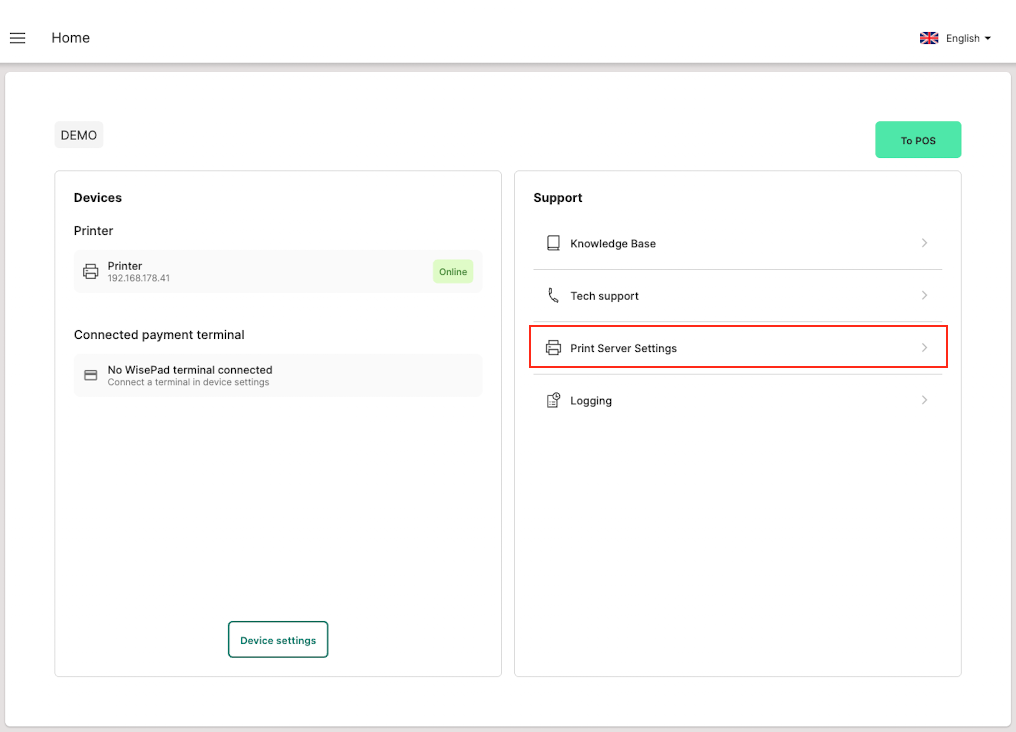Viewport: 1016px width, 732px height.
Task: Click the To POS button
Action: point(917,140)
